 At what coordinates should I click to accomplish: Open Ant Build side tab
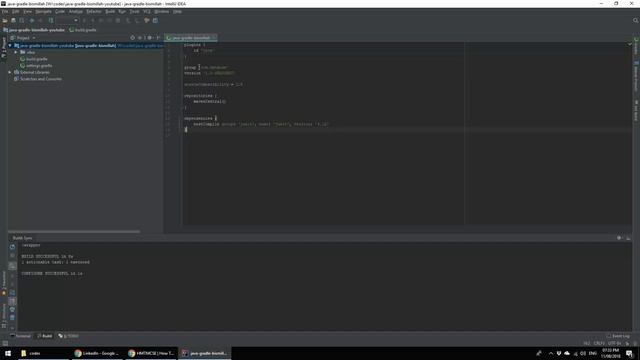coord(636,110)
